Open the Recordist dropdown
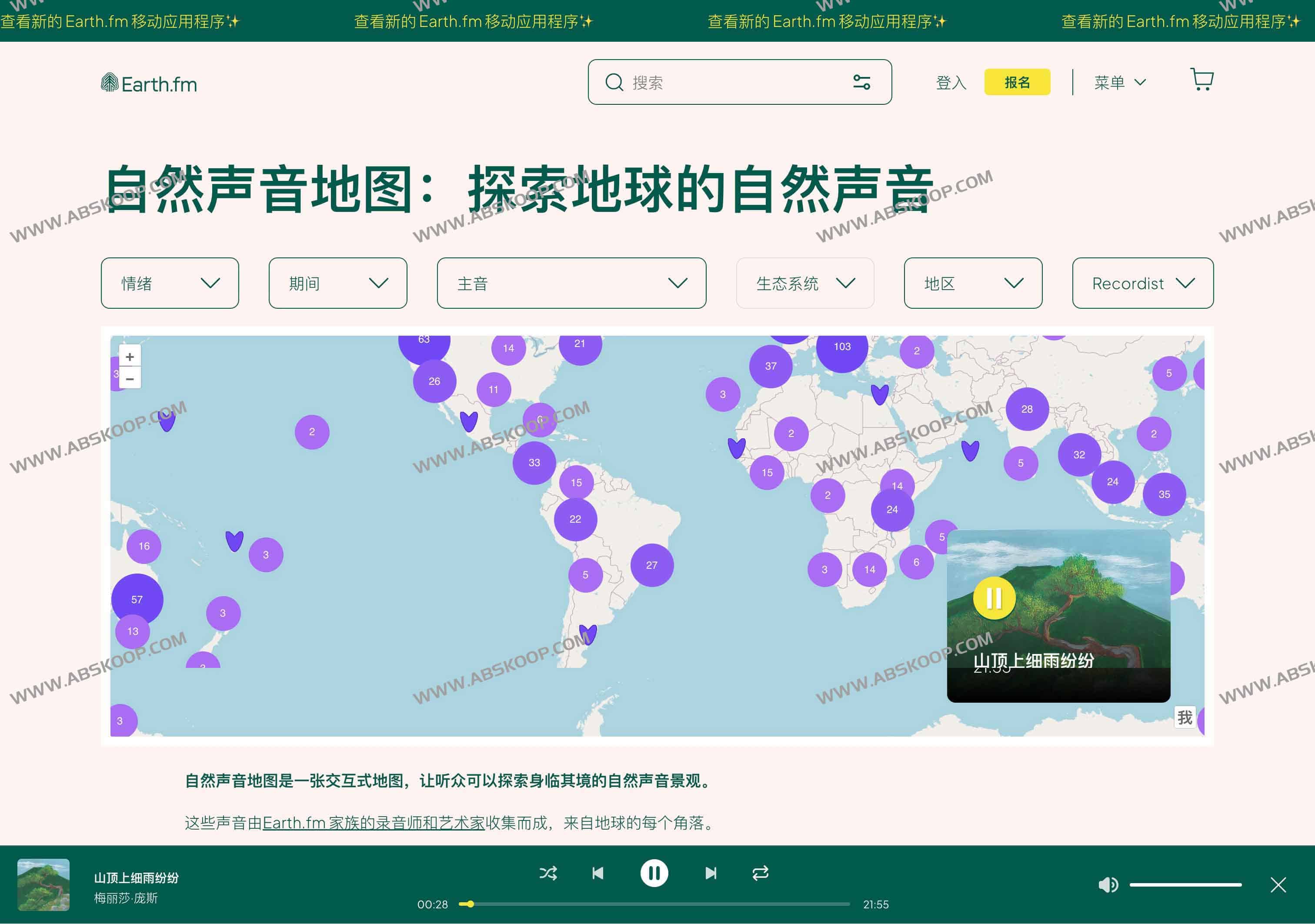 click(x=1142, y=283)
